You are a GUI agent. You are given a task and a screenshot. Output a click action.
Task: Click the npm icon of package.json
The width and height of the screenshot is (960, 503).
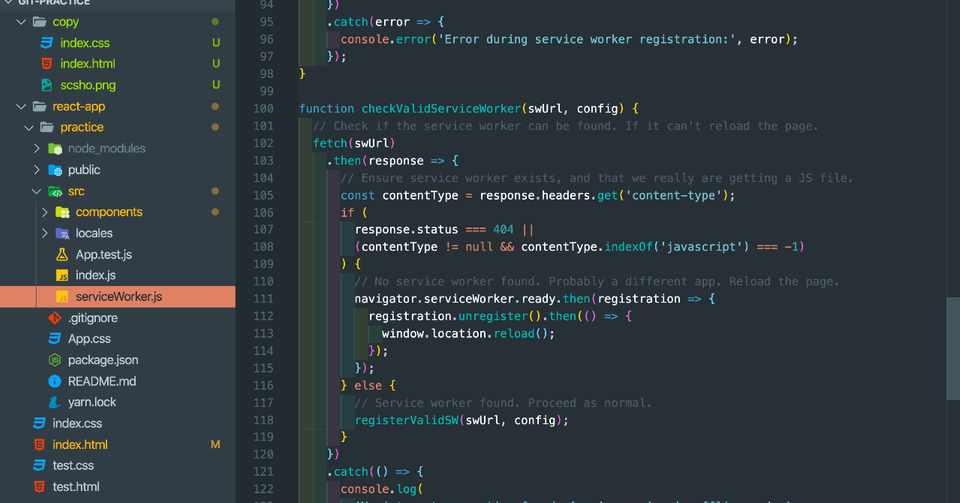click(54, 360)
